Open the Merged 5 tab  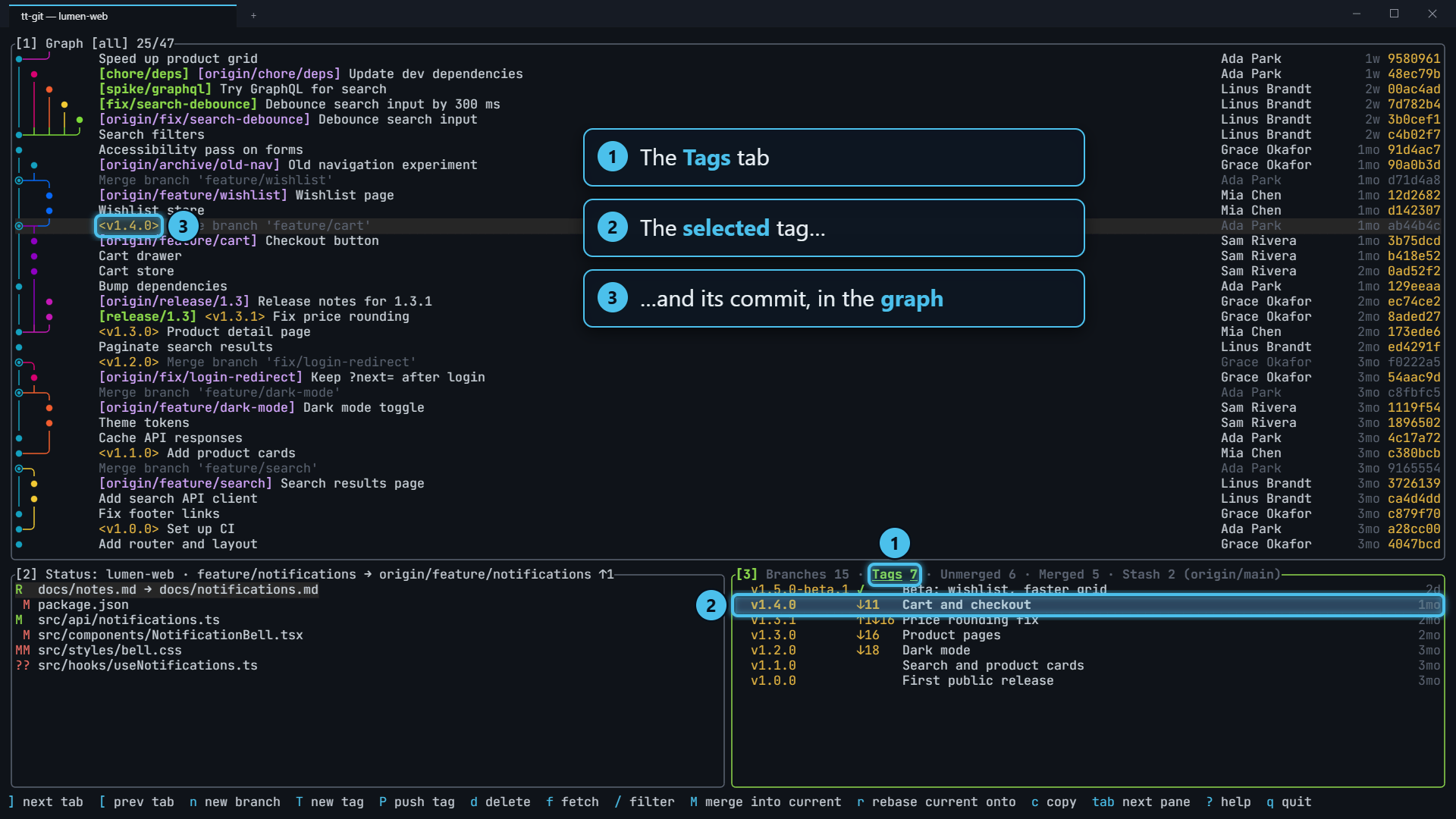pos(1068,575)
